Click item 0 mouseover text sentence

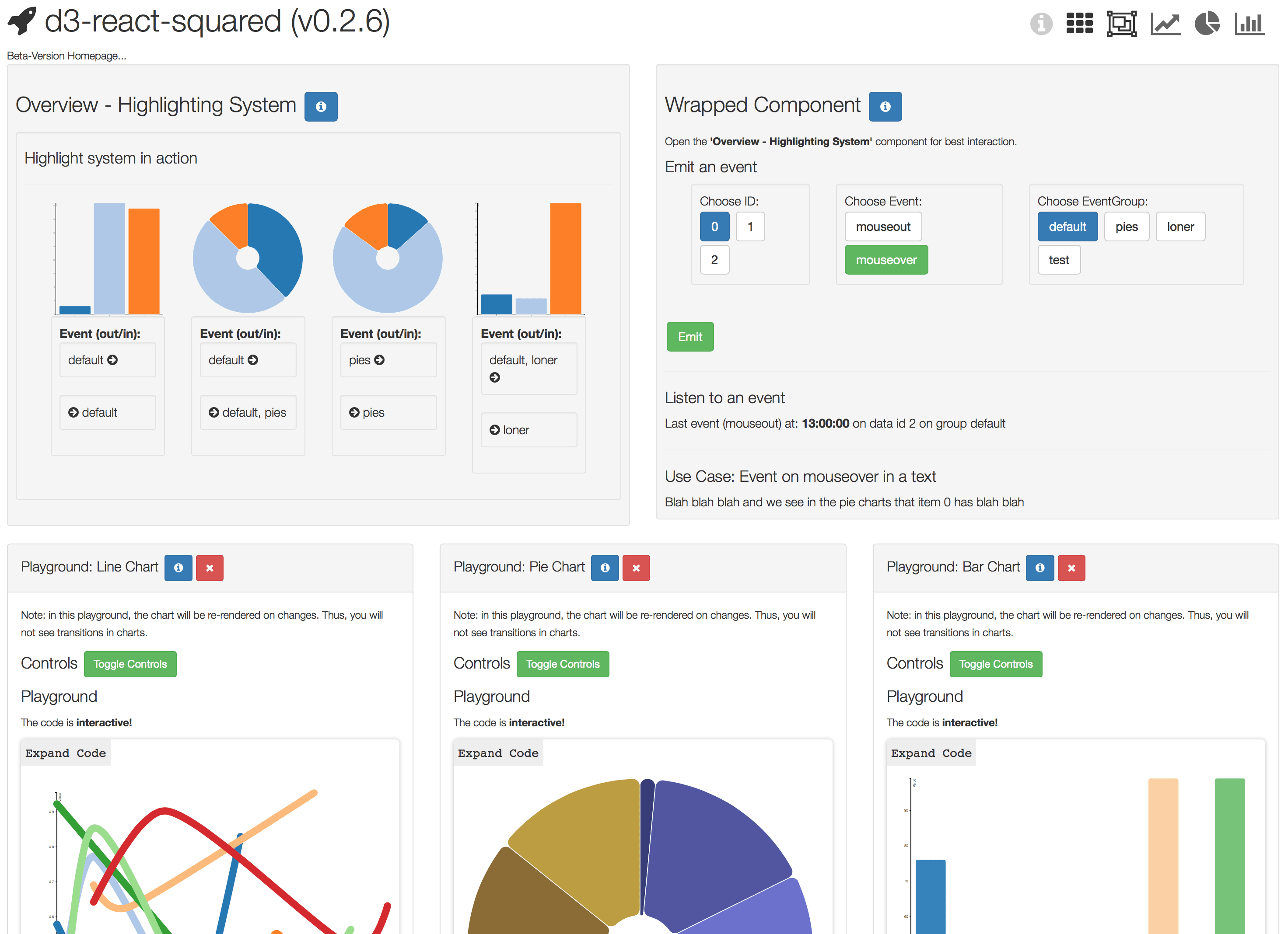(844, 502)
